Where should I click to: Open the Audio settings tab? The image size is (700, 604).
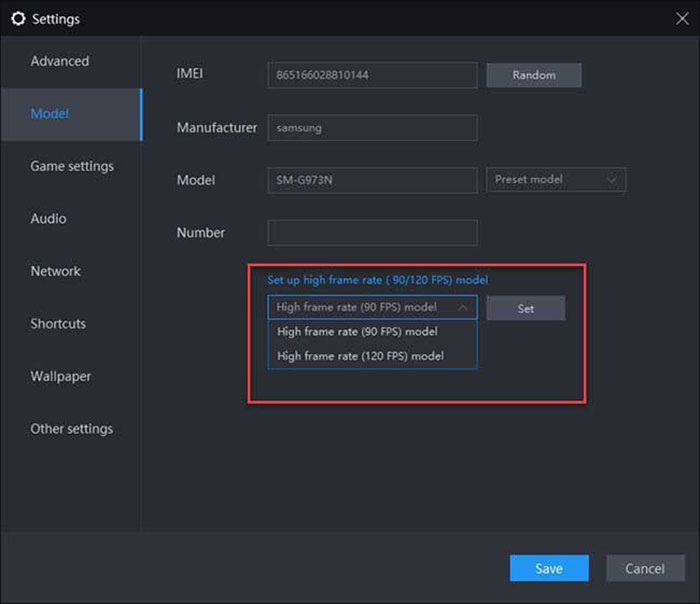(x=49, y=219)
